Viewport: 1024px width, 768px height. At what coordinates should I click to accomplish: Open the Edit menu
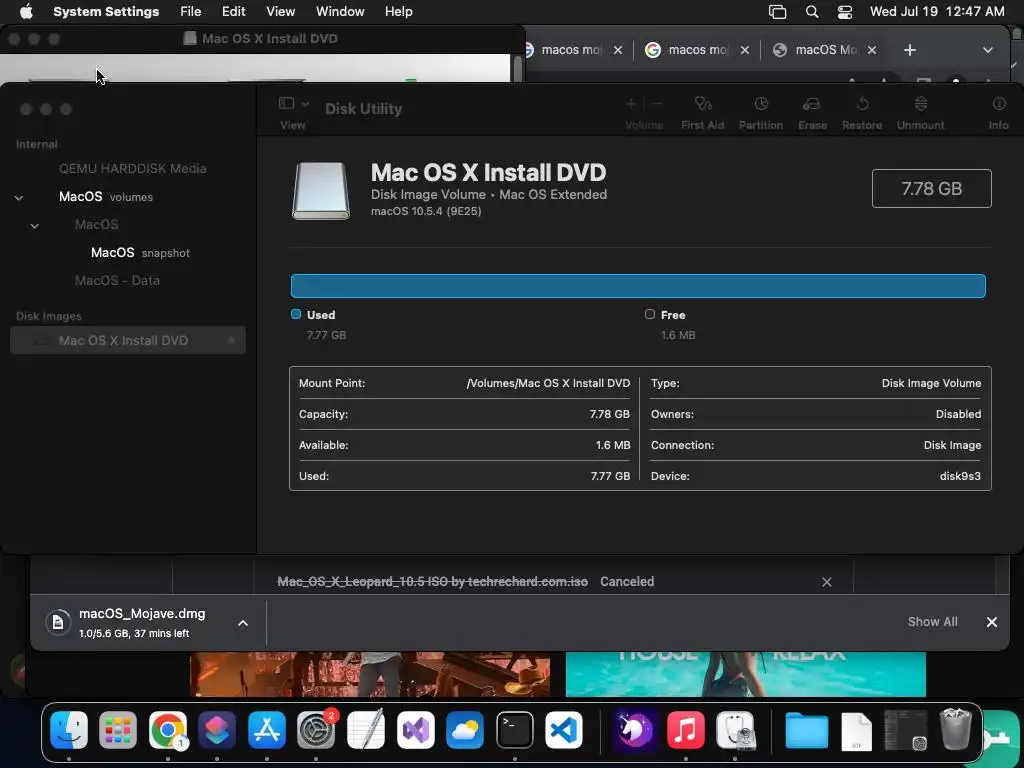[x=233, y=12]
